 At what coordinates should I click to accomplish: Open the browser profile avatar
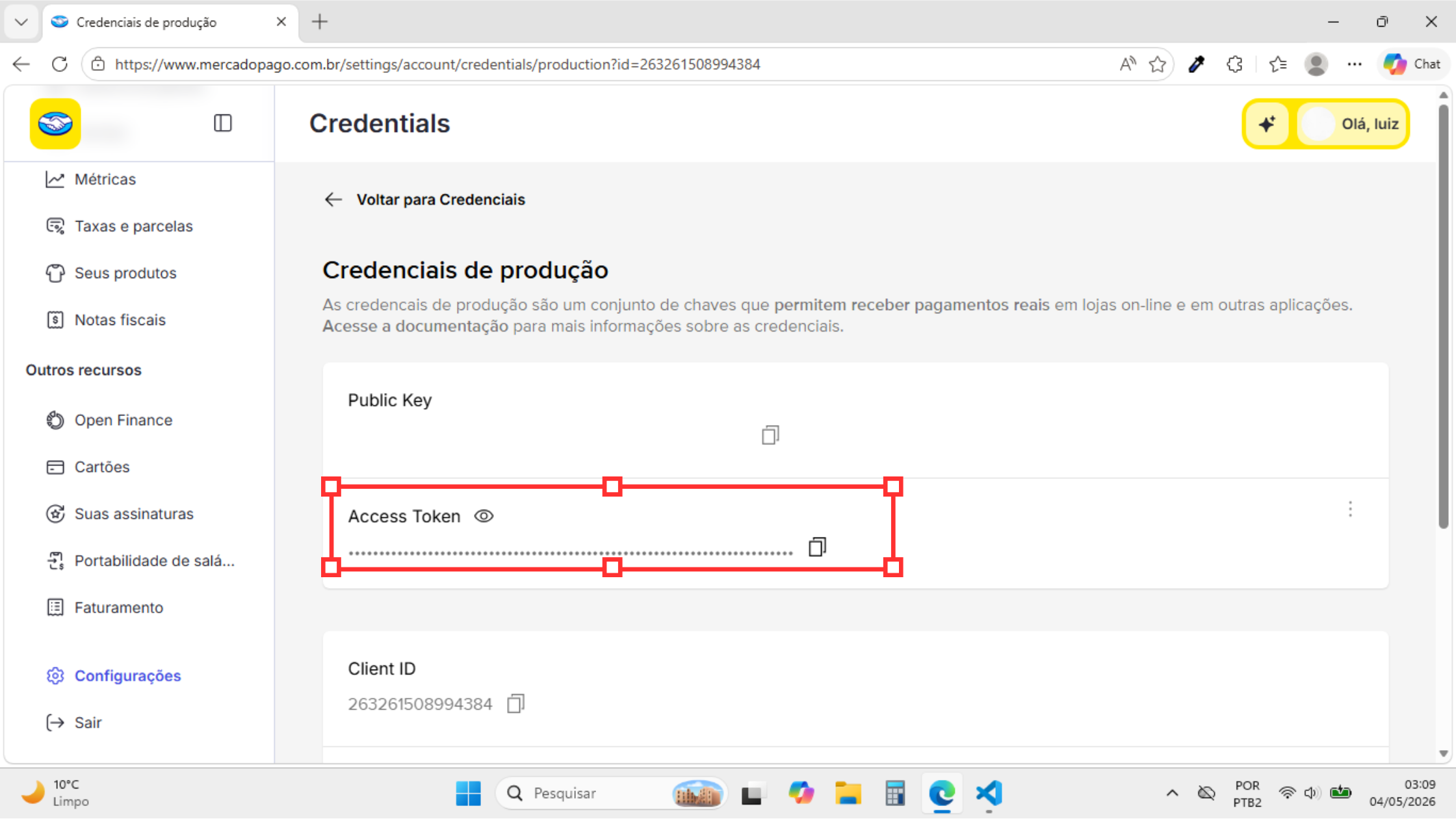1316,64
